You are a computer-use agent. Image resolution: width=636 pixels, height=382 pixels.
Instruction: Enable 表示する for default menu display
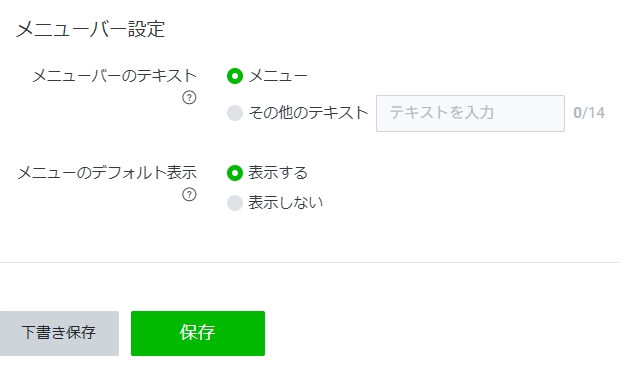coord(235,173)
